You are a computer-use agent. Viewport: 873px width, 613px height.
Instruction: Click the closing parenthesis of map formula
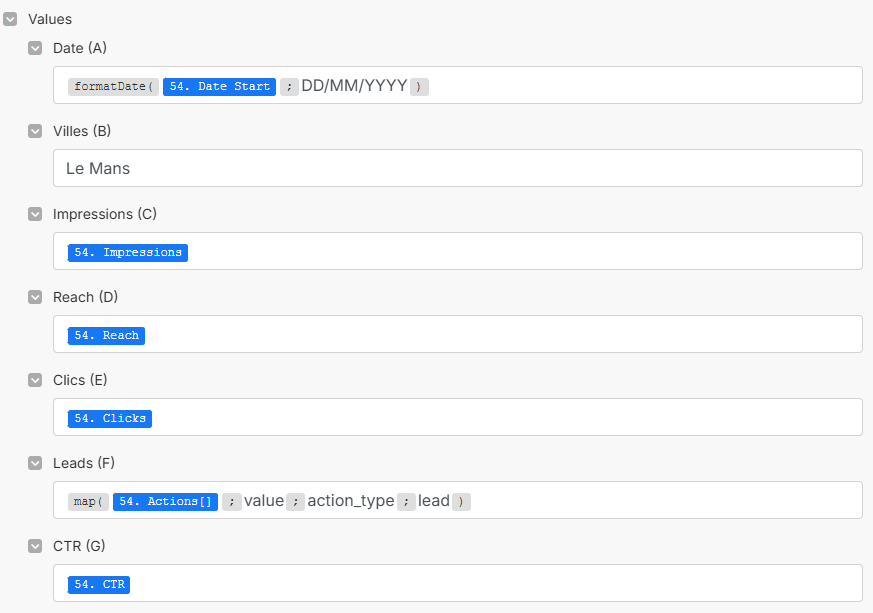462,502
